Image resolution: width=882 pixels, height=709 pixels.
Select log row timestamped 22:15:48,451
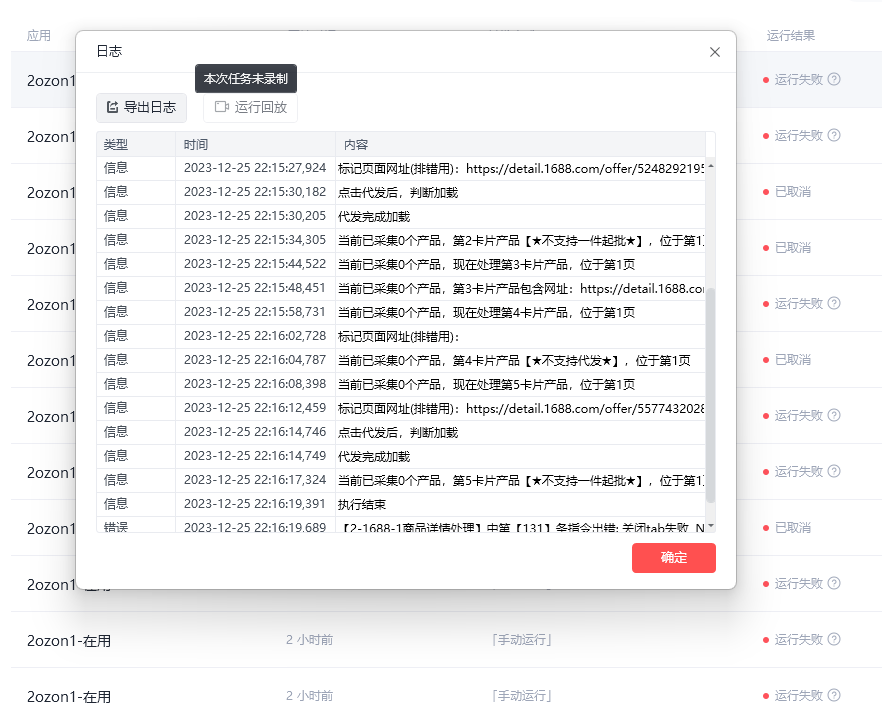point(401,288)
